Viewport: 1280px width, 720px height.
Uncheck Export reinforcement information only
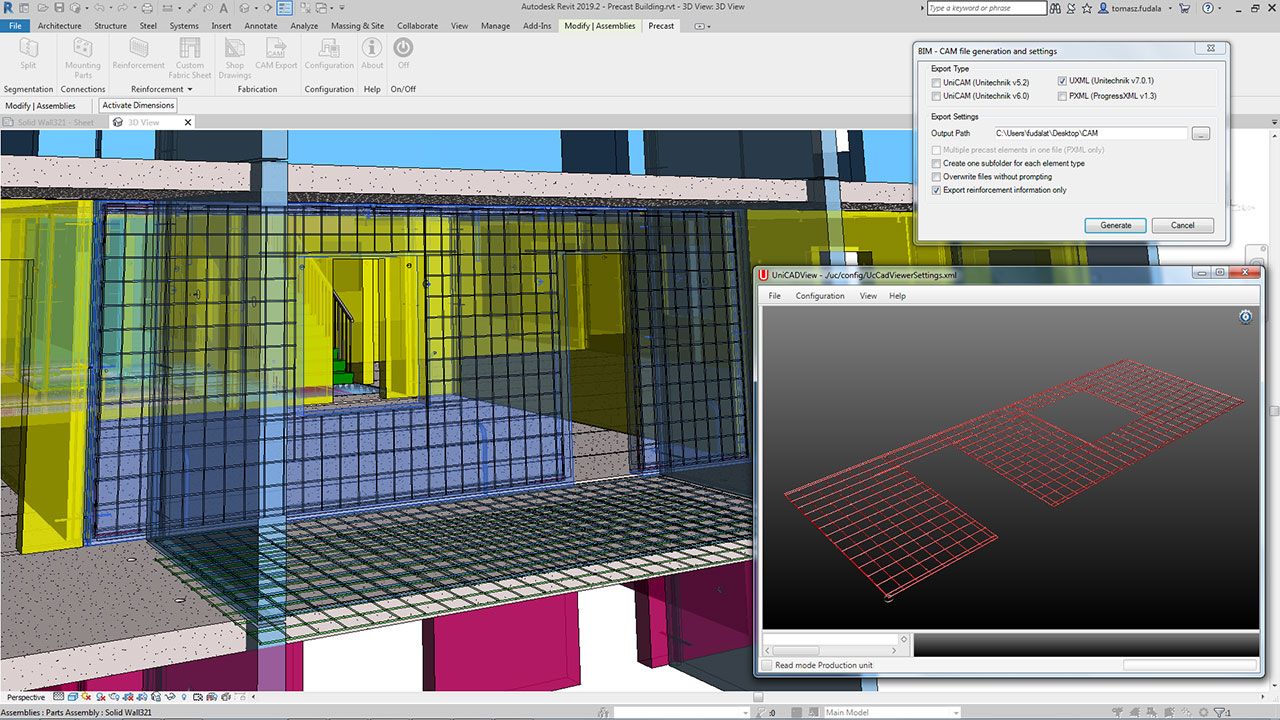coord(936,190)
